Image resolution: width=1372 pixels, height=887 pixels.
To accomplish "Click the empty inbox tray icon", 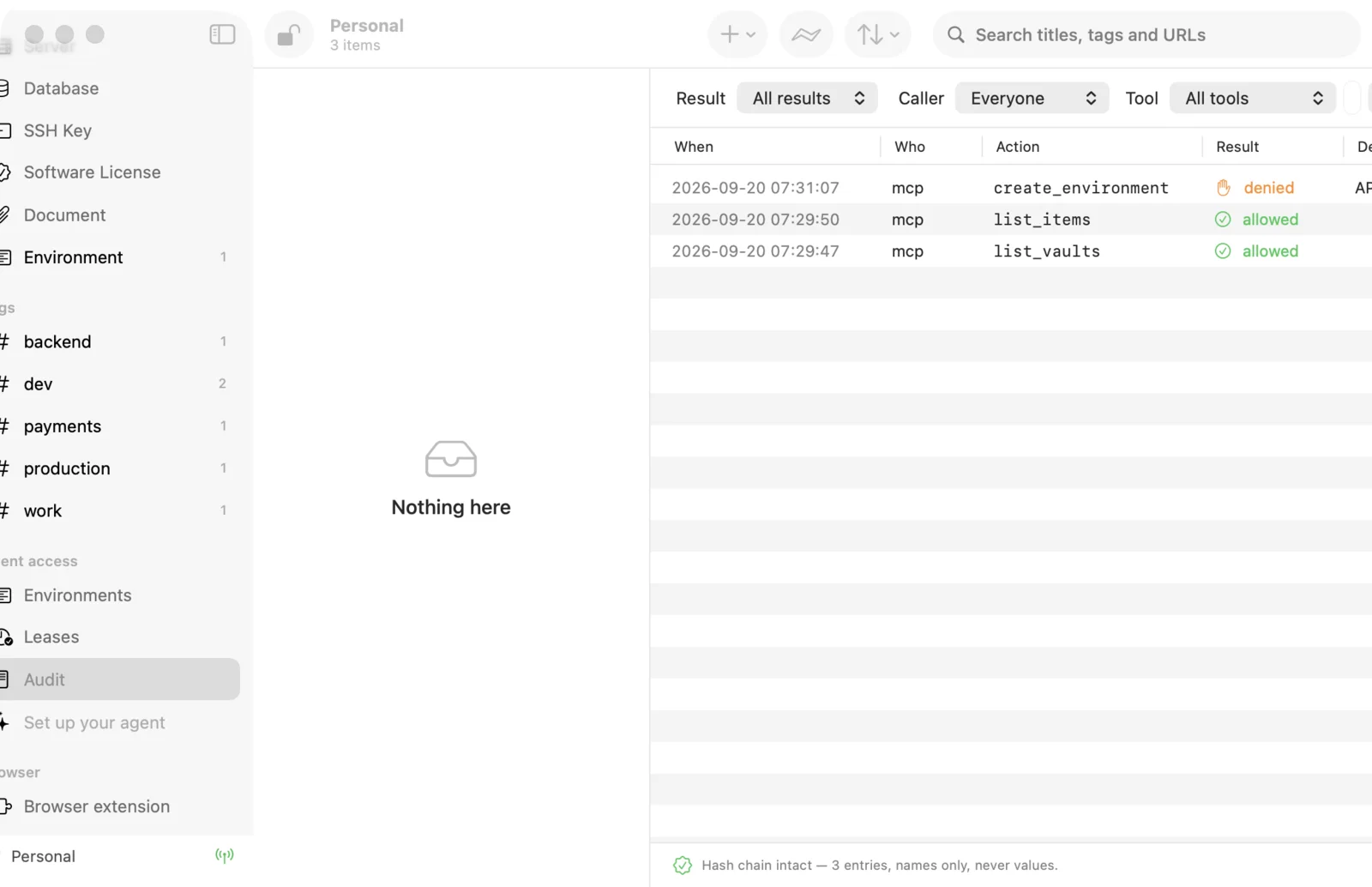I will pyautogui.click(x=451, y=459).
